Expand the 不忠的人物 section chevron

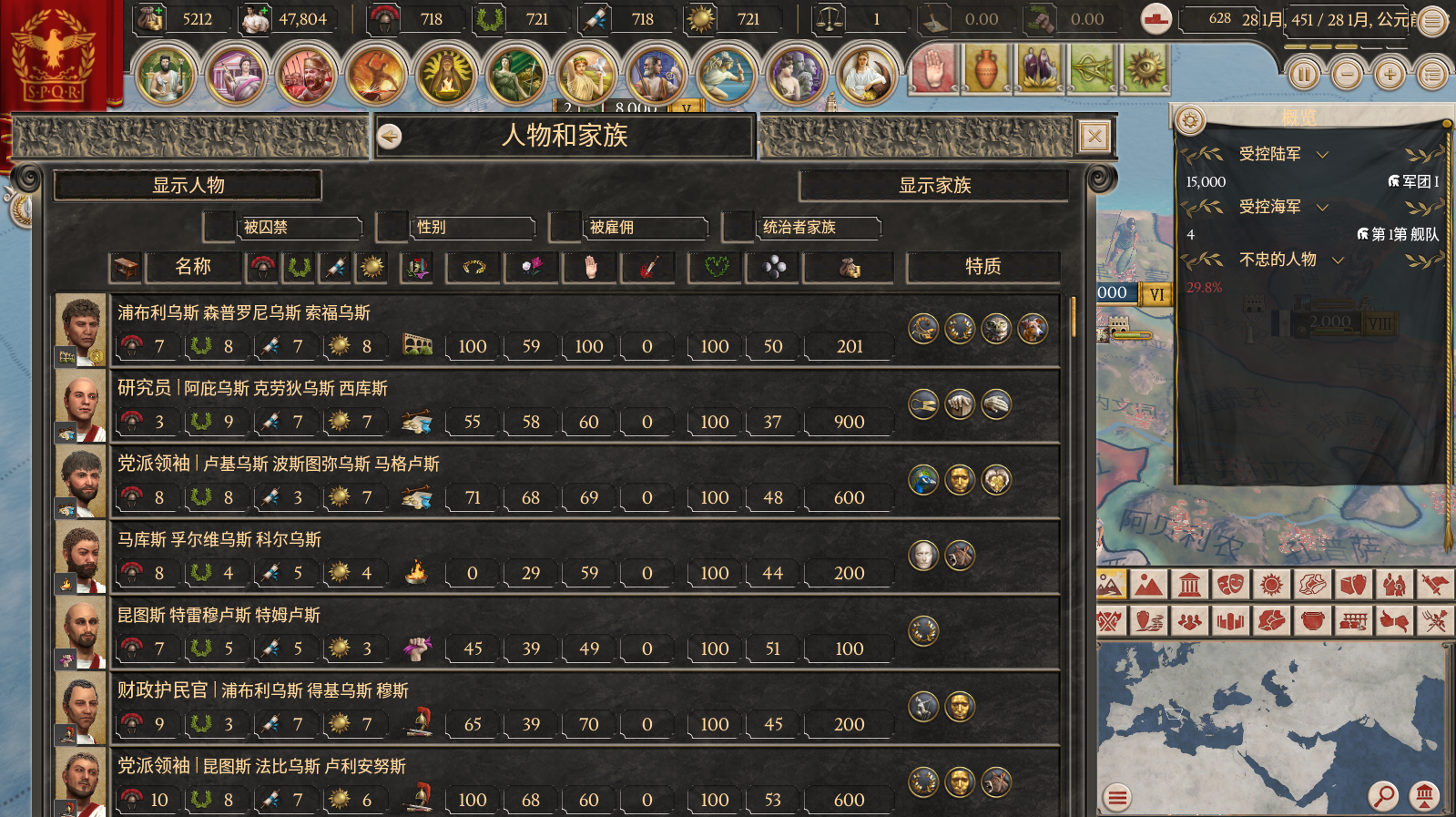pyautogui.click(x=1339, y=260)
